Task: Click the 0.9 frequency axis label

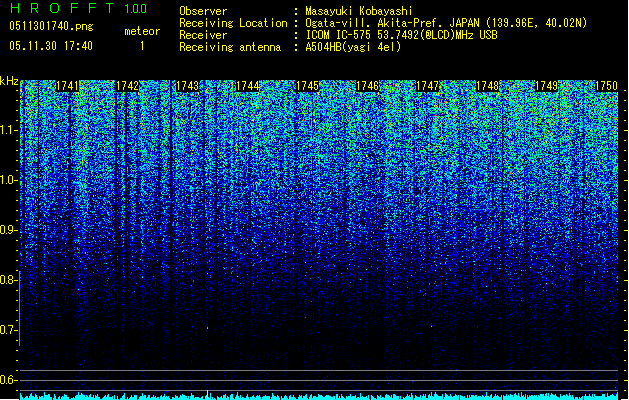Action: coord(8,230)
